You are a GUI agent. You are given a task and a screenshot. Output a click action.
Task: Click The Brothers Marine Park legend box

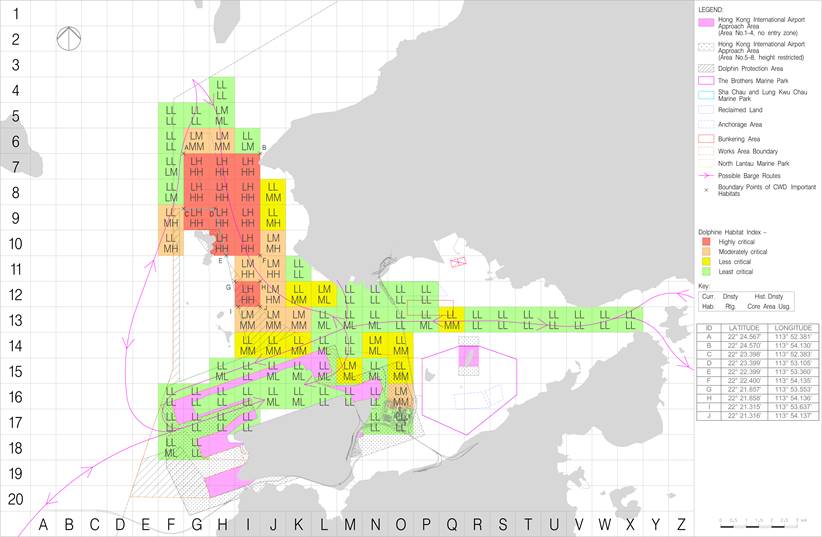pyautogui.click(x=706, y=80)
